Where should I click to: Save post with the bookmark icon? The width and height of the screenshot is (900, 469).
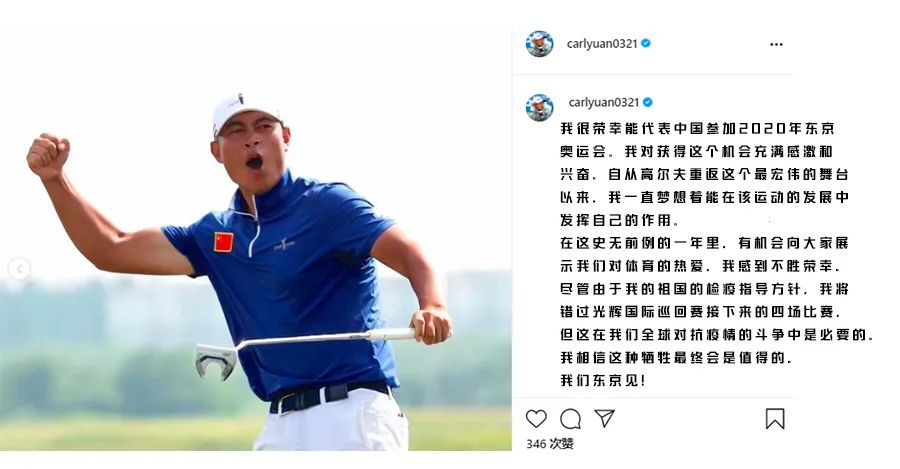[x=775, y=418]
